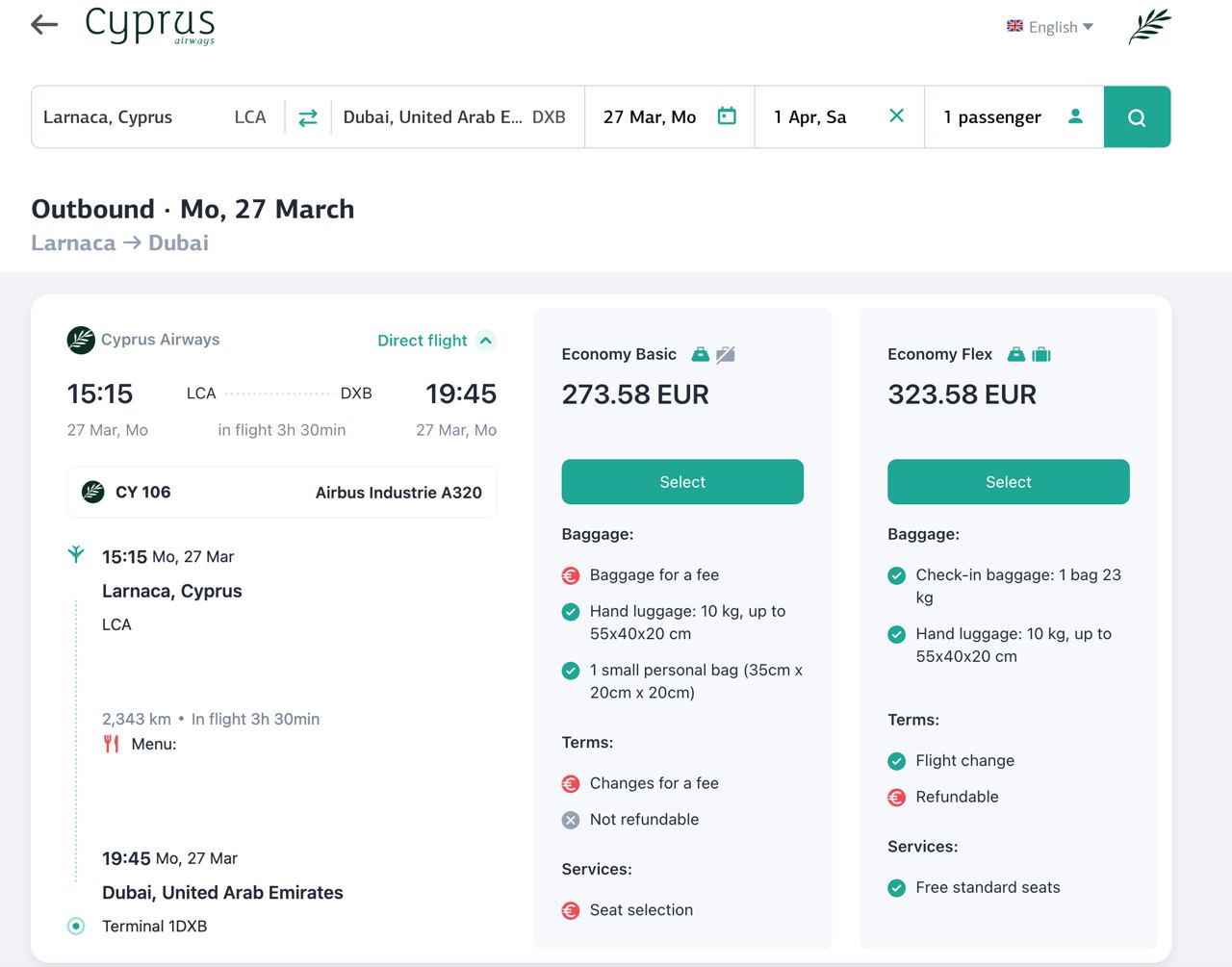Select the Economy Basic fare
Viewport: 1232px width, 967px height.
click(x=682, y=482)
